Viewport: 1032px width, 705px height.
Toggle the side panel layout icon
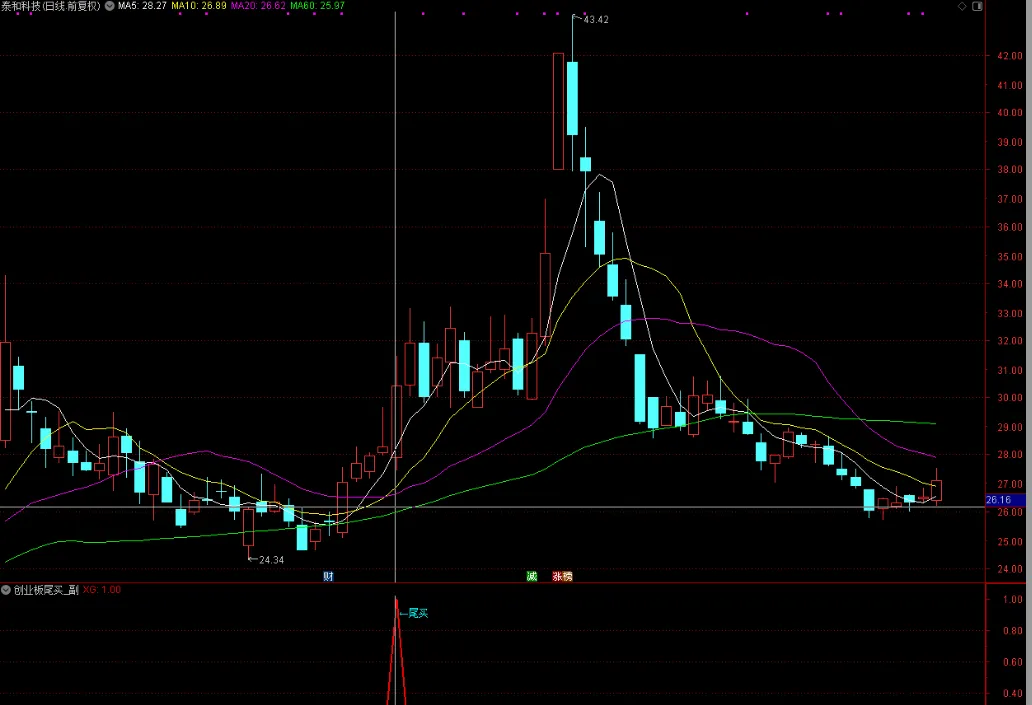[x=977, y=6]
